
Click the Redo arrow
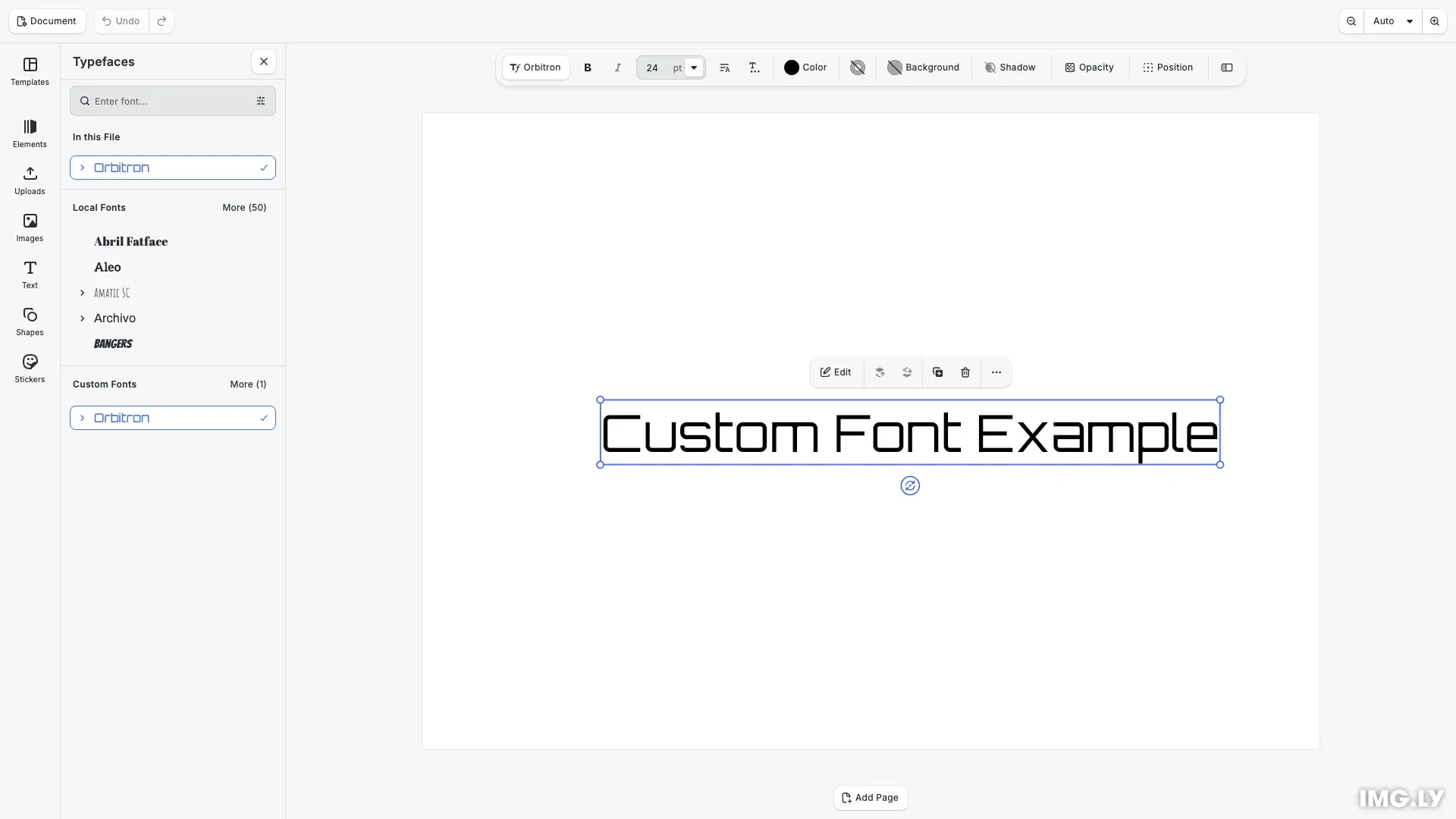pyautogui.click(x=162, y=21)
